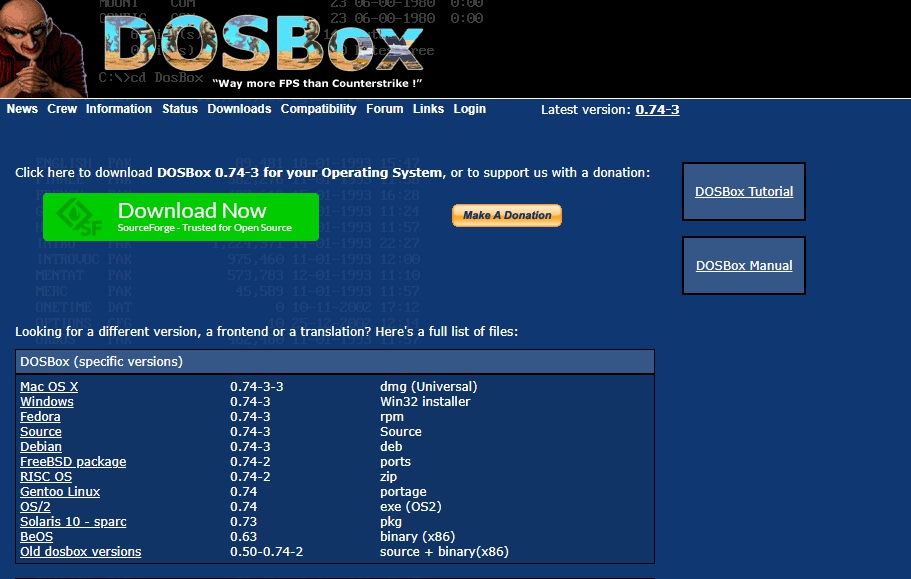Click the FreeBSD package link
This screenshot has width=911, height=579.
(x=73, y=462)
